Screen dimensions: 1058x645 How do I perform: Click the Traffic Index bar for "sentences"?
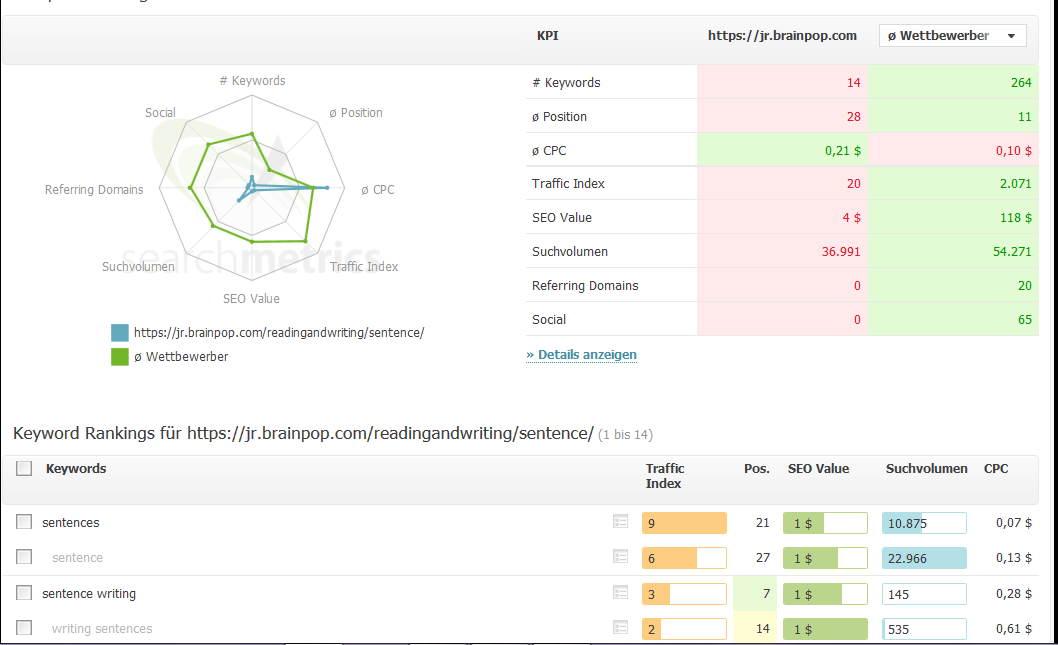(x=684, y=522)
